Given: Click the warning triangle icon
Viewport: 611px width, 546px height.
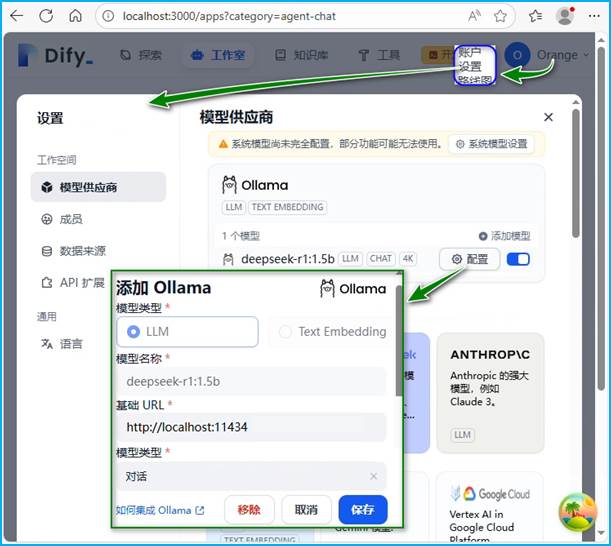Looking at the screenshot, I should click(223, 144).
